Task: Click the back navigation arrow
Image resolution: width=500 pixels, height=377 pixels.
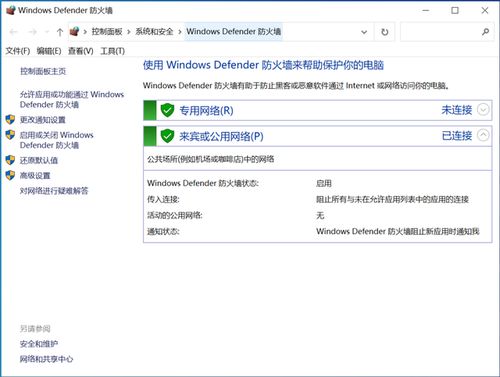Action: point(13,32)
